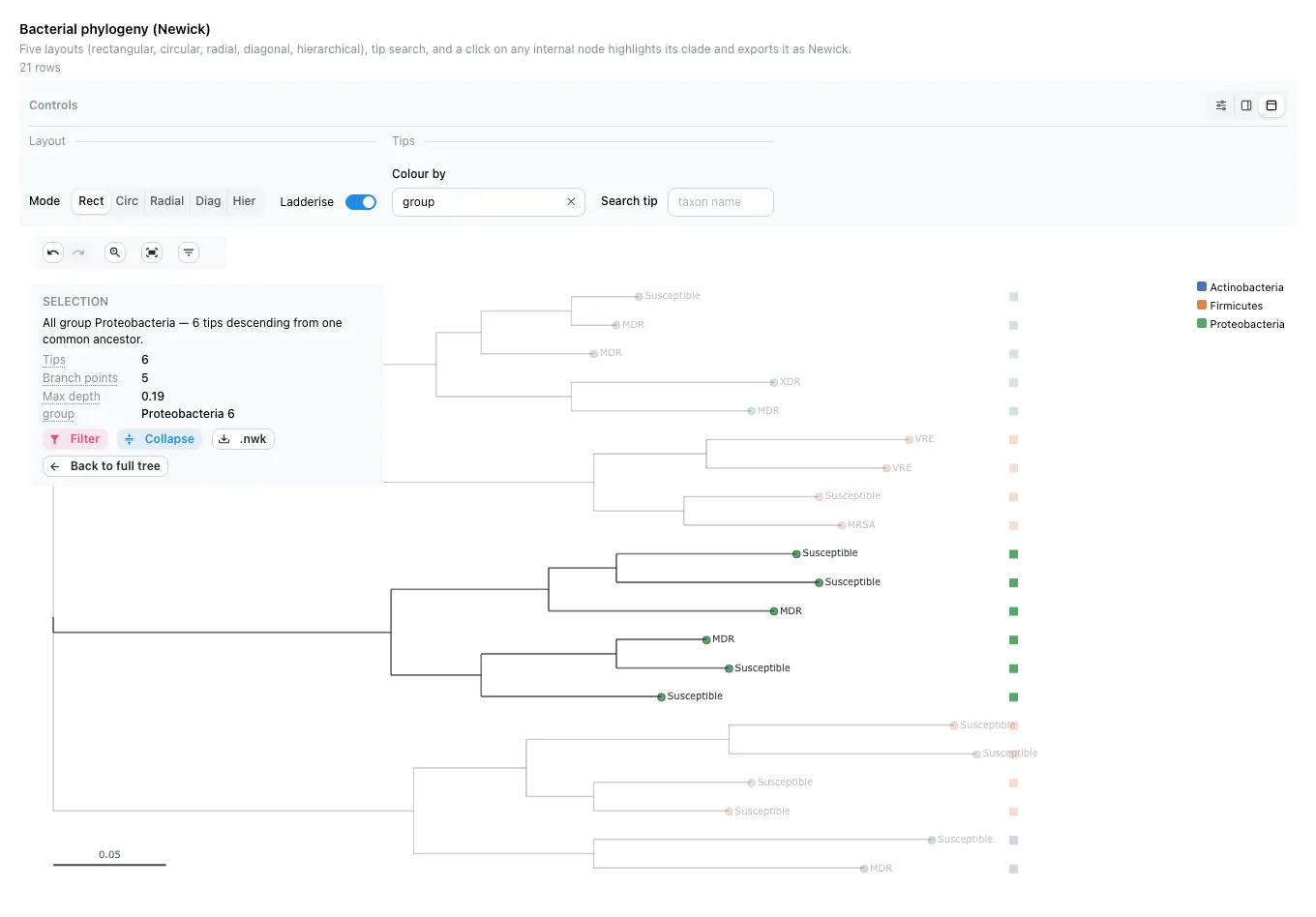Filter to the selected Proteobacteria clade

pyautogui.click(x=75, y=439)
